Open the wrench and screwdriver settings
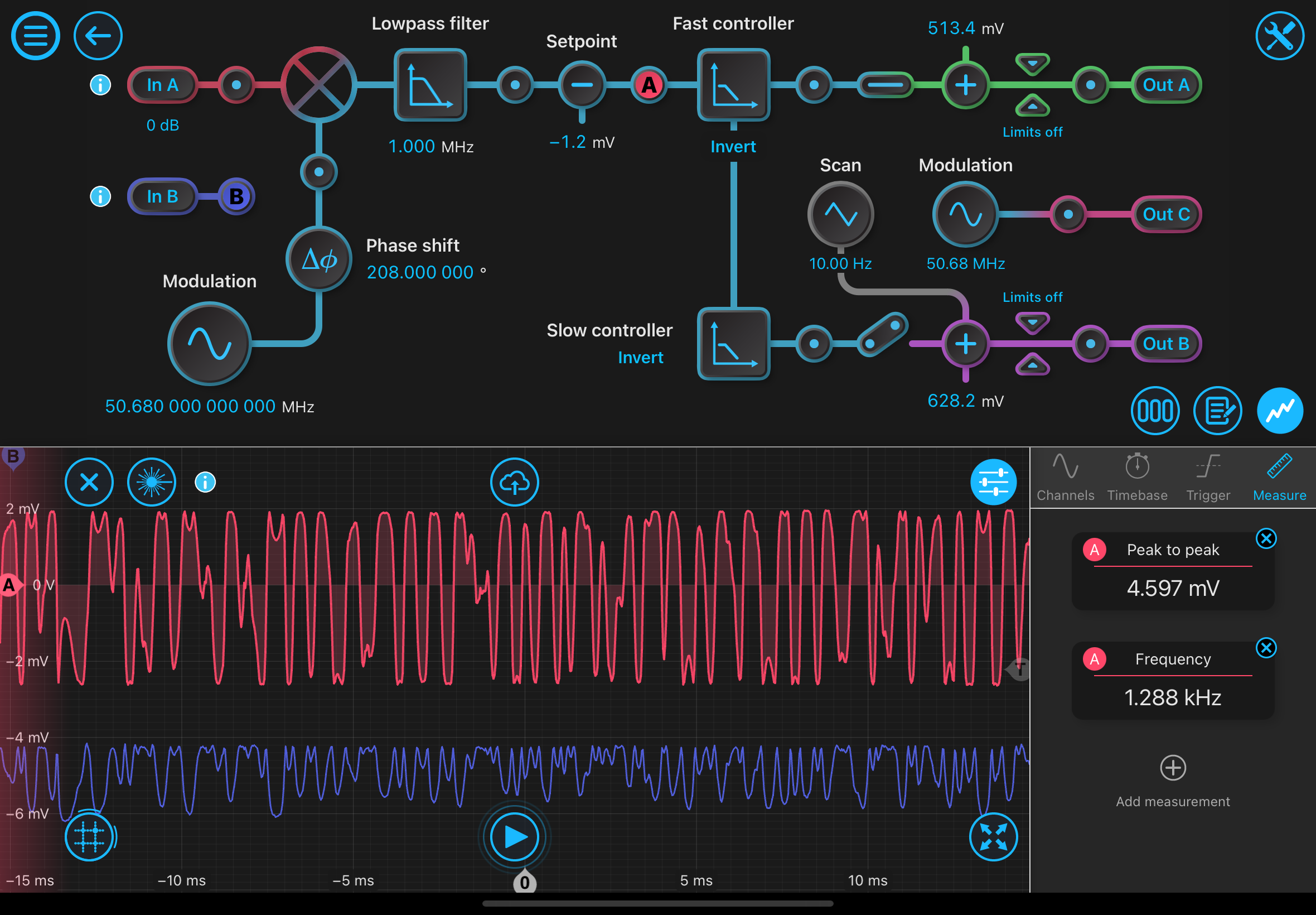The width and height of the screenshot is (1316, 915). point(1279,36)
